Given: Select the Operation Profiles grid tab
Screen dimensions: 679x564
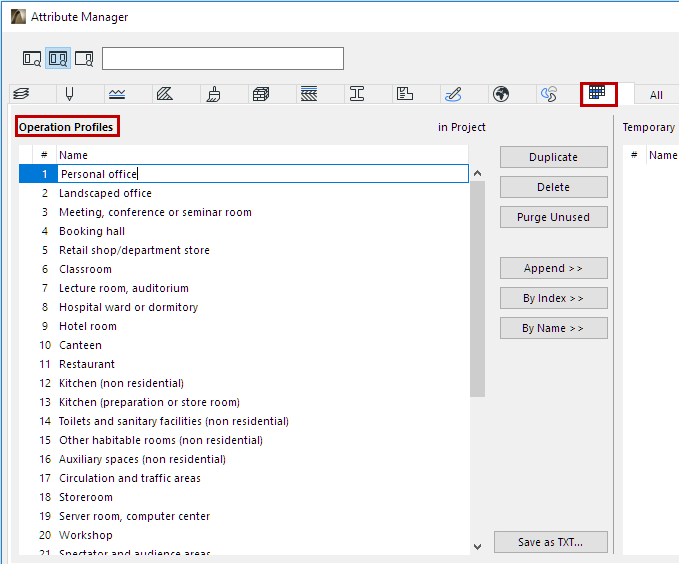Looking at the screenshot, I should [x=597, y=93].
